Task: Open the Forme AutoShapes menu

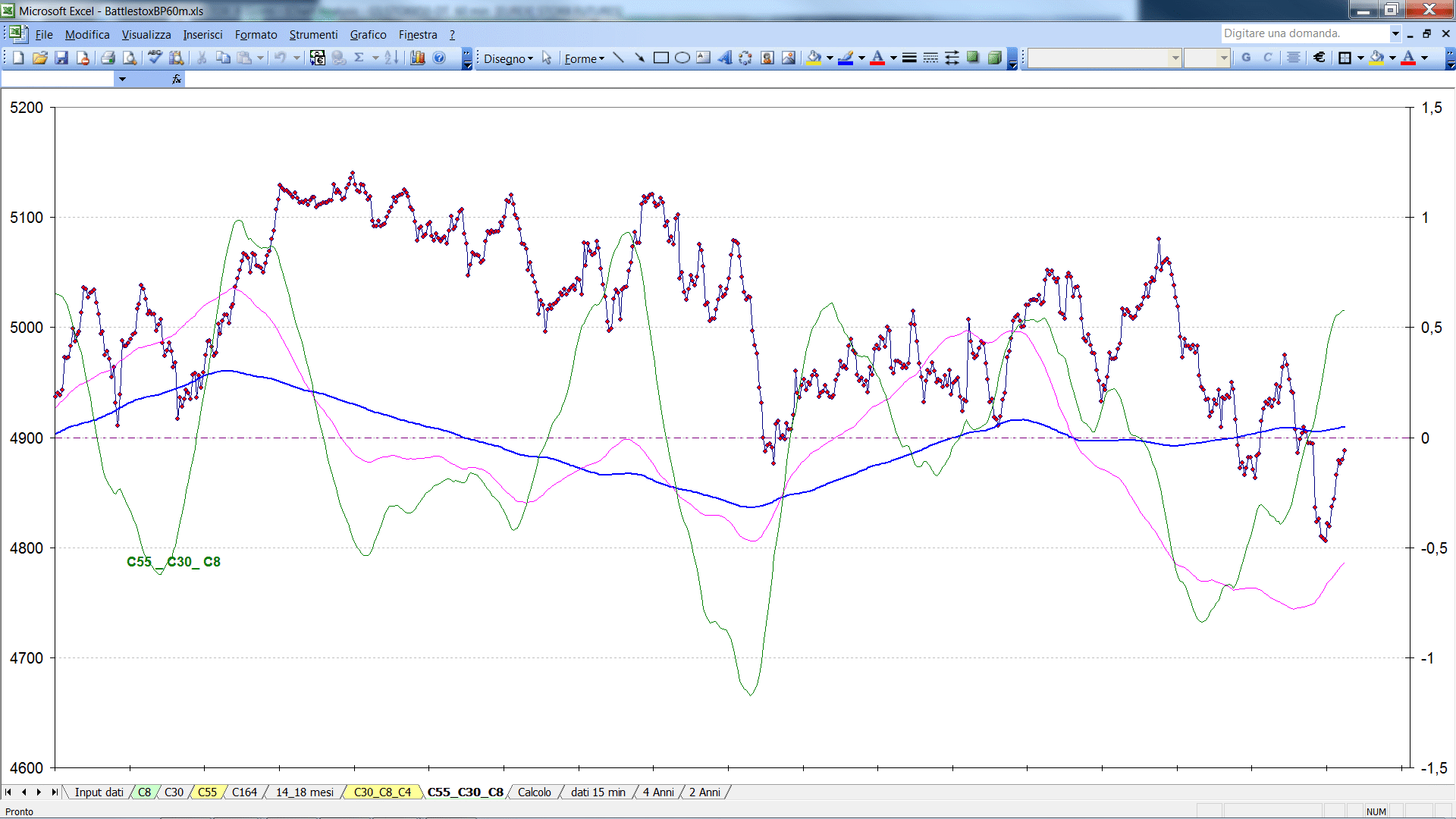Action: coord(584,58)
